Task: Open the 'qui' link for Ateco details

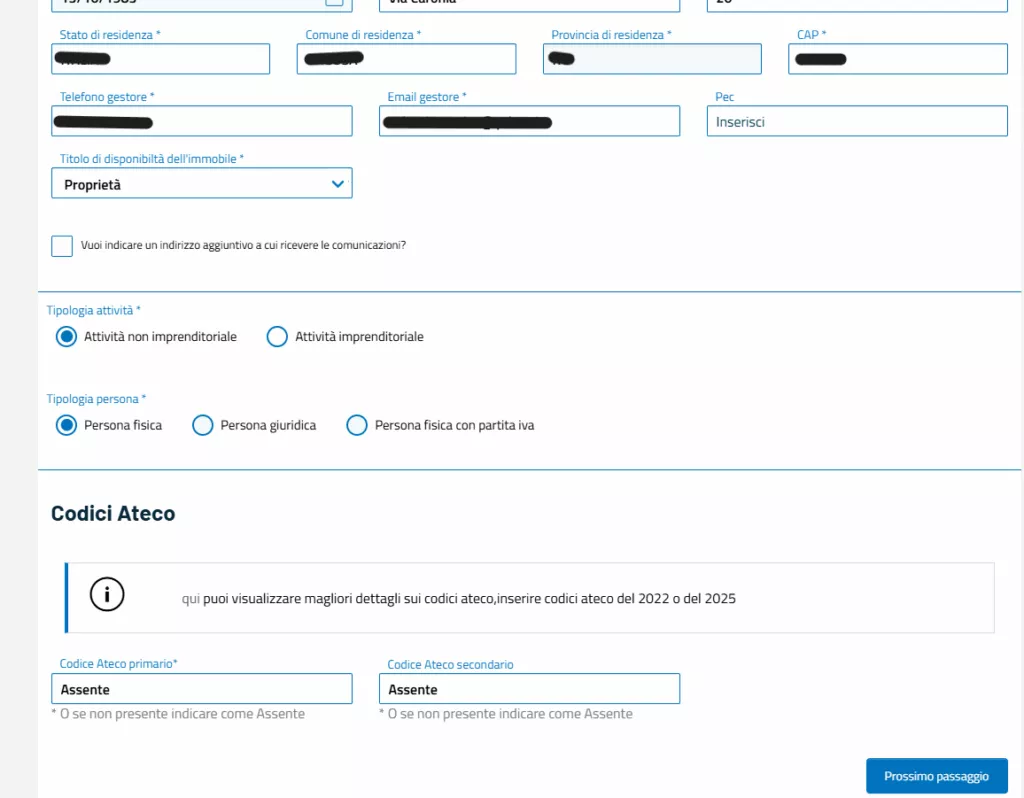Action: pyautogui.click(x=190, y=599)
